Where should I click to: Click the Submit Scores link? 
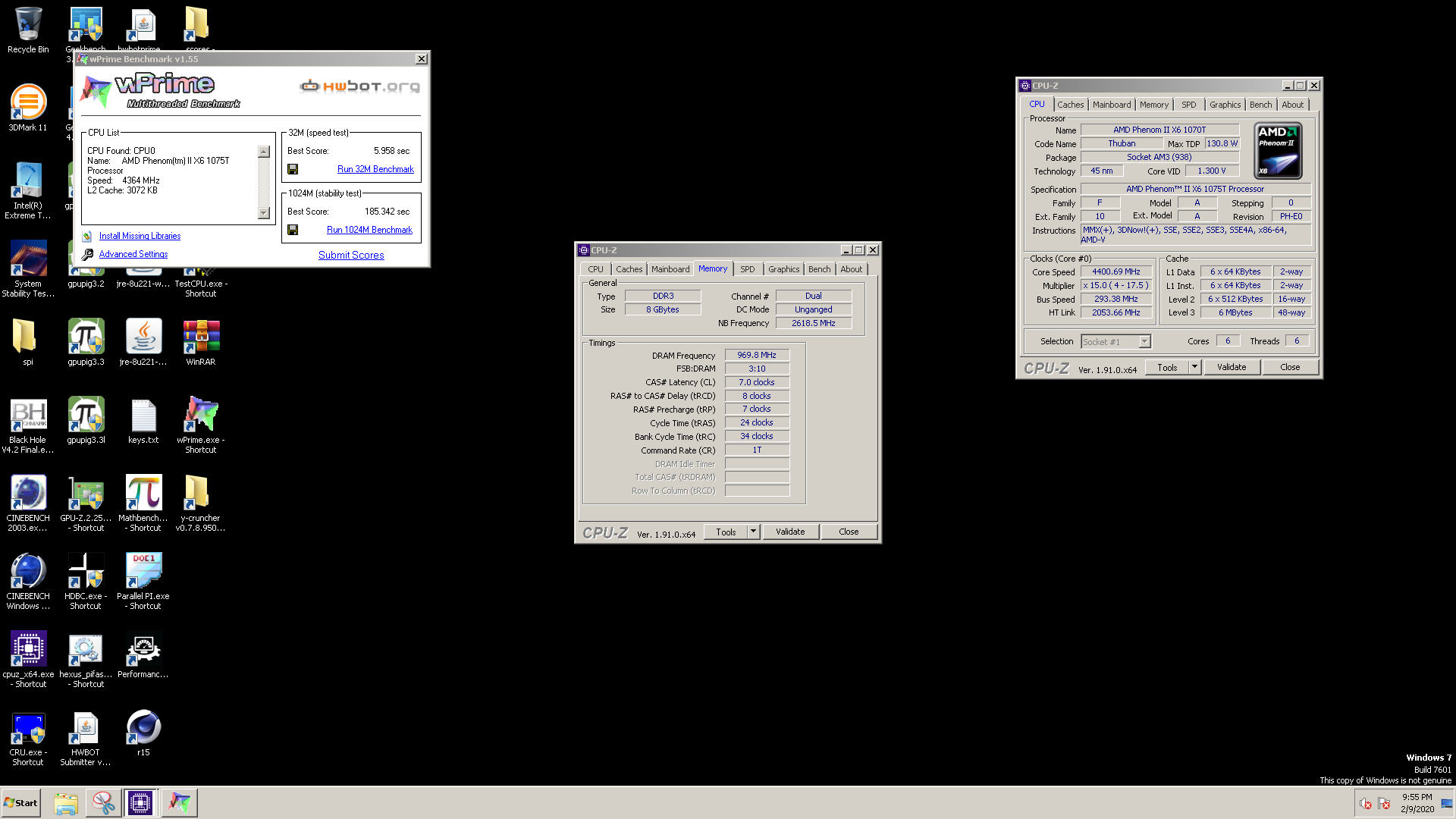click(x=351, y=255)
